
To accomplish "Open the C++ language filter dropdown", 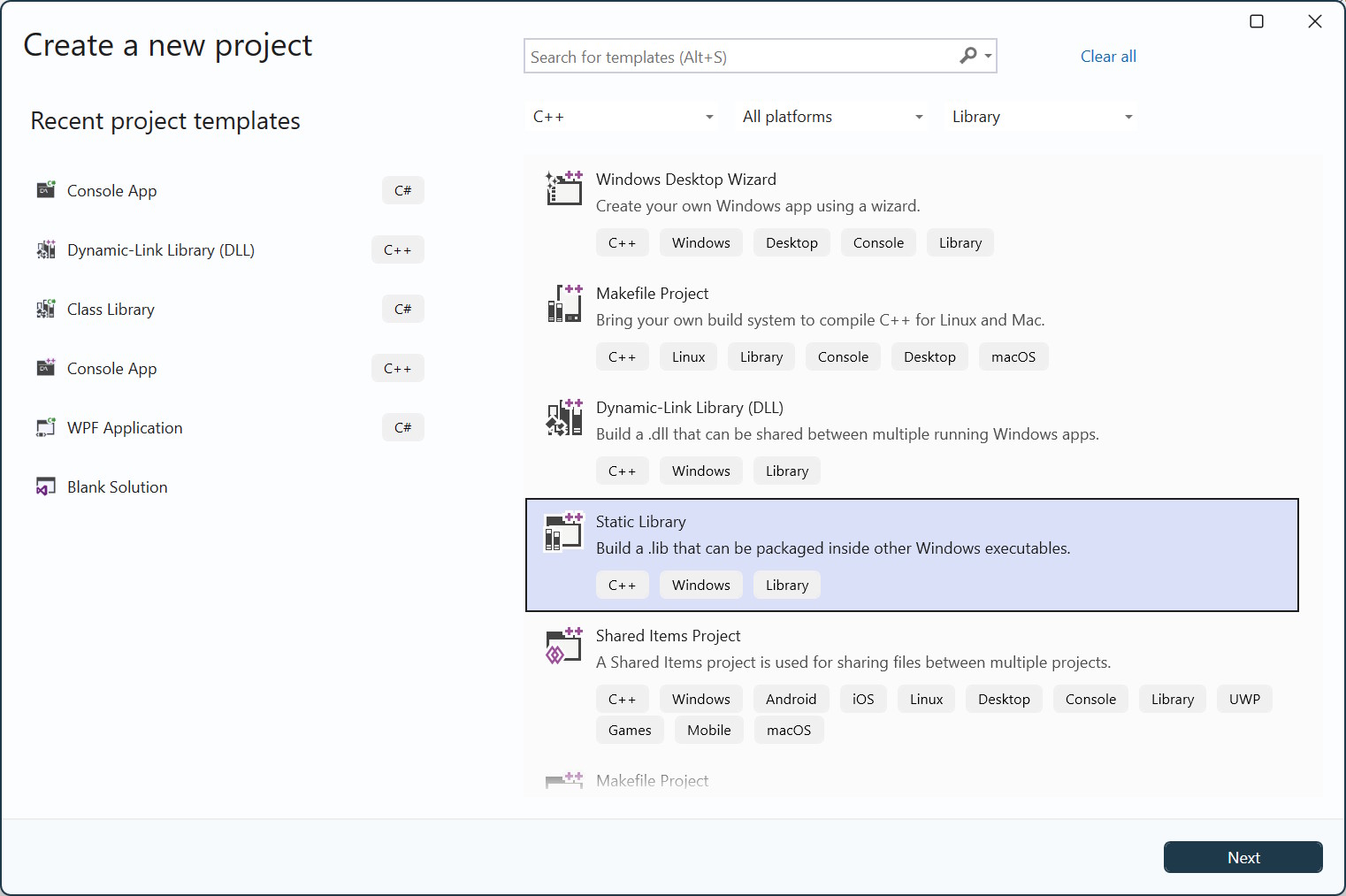I will pos(623,117).
